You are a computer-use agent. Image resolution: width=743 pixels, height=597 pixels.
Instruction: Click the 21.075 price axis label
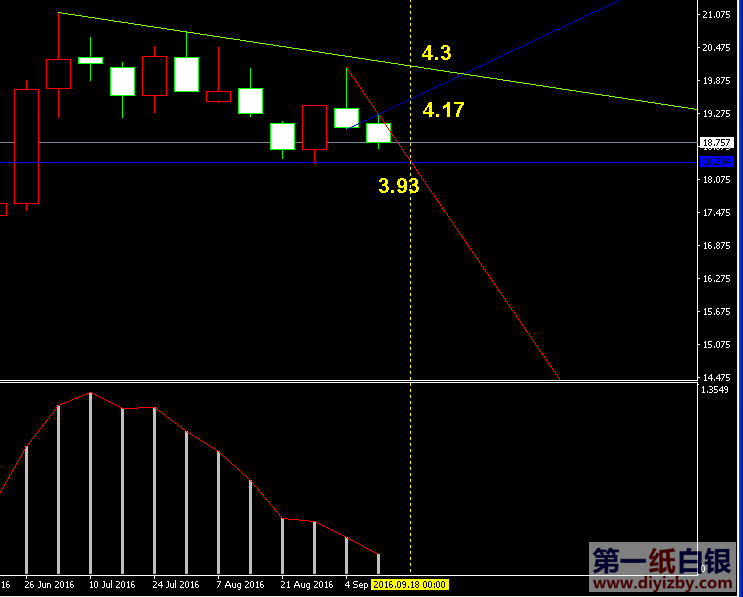(x=716, y=15)
